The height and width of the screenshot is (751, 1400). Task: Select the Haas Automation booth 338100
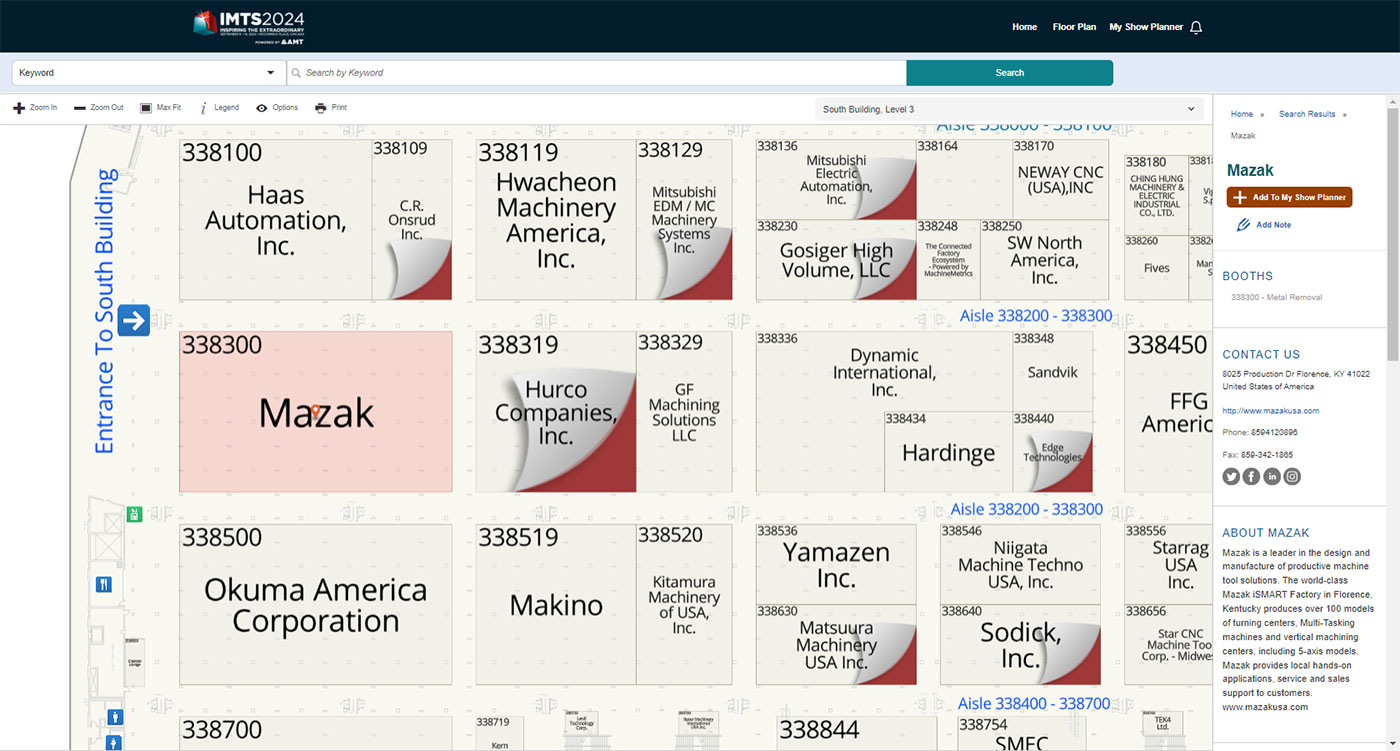(275, 220)
